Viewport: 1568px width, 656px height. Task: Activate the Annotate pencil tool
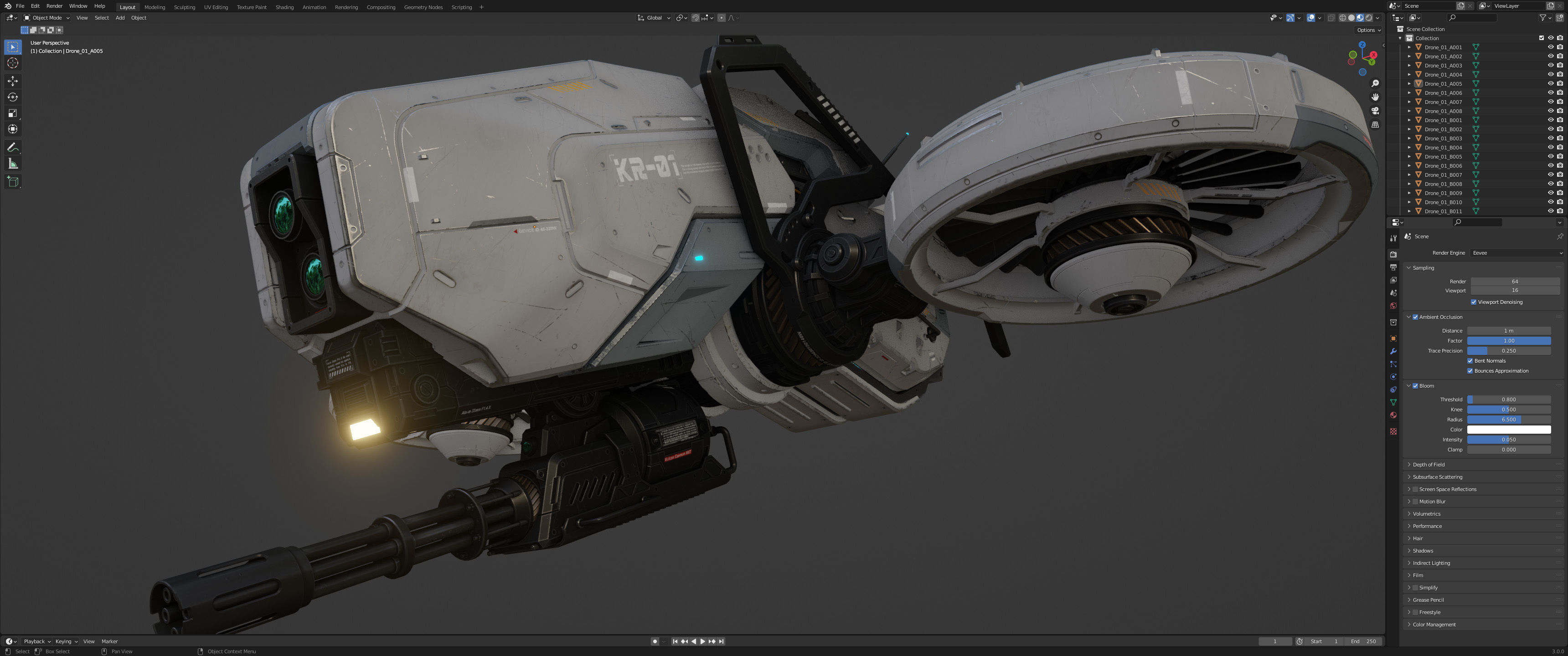(13, 147)
